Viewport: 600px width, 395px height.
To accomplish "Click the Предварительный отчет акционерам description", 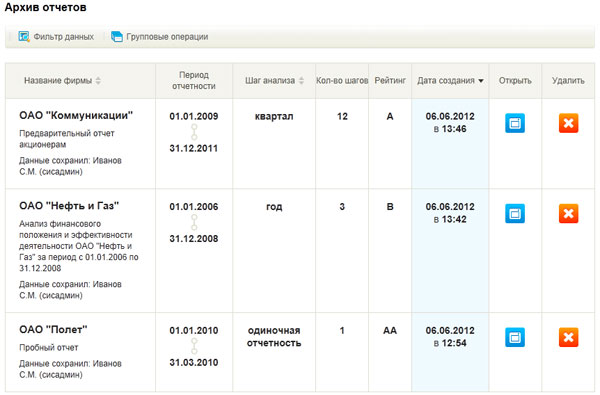I will tap(67, 139).
